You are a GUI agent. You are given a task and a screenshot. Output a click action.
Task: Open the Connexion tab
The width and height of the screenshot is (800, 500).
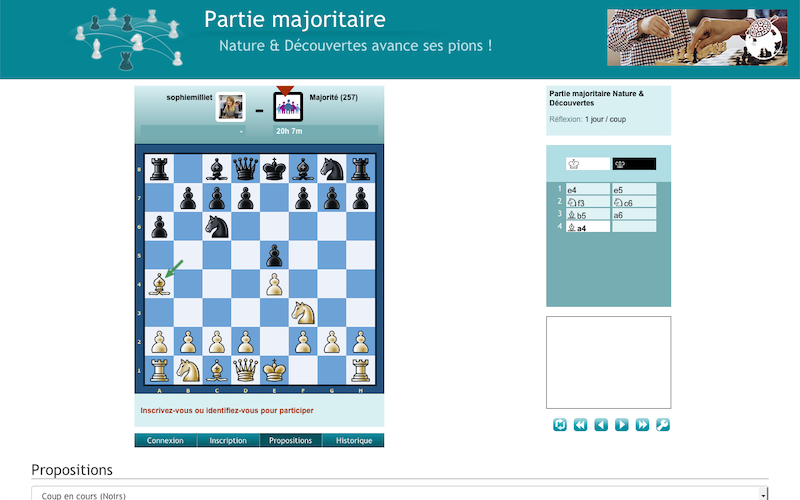point(165,440)
